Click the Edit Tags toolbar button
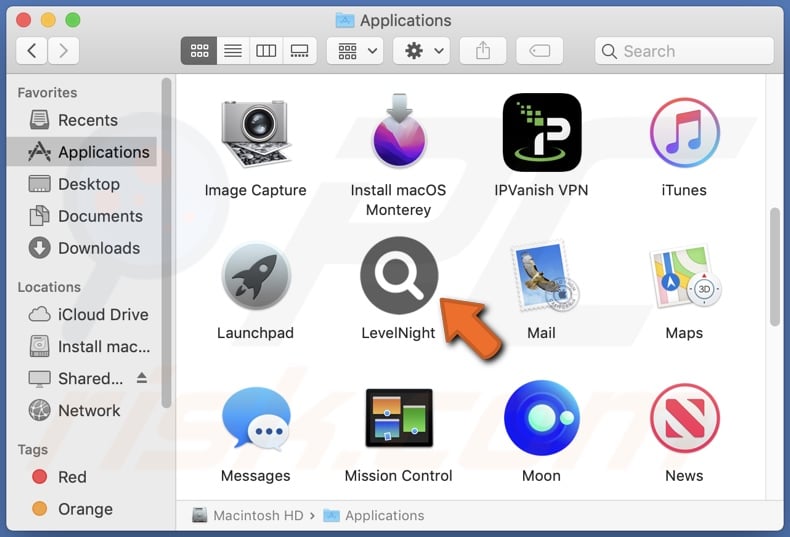This screenshot has width=790, height=537. 540,51
